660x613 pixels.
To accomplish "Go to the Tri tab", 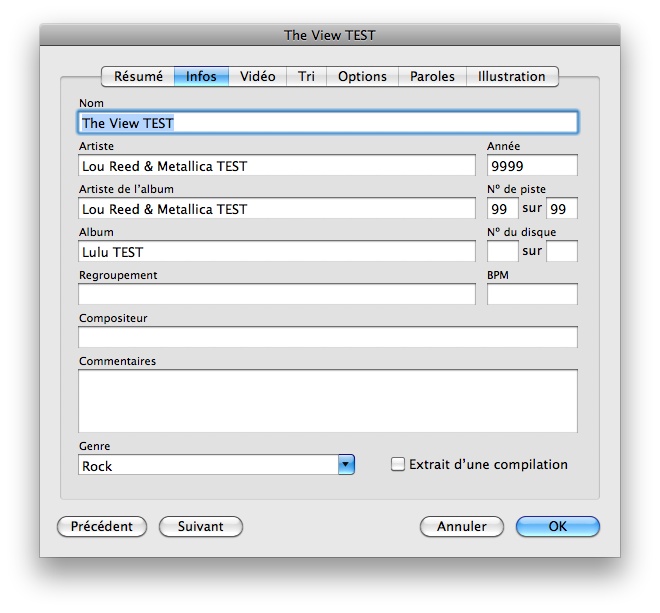I will 306,76.
